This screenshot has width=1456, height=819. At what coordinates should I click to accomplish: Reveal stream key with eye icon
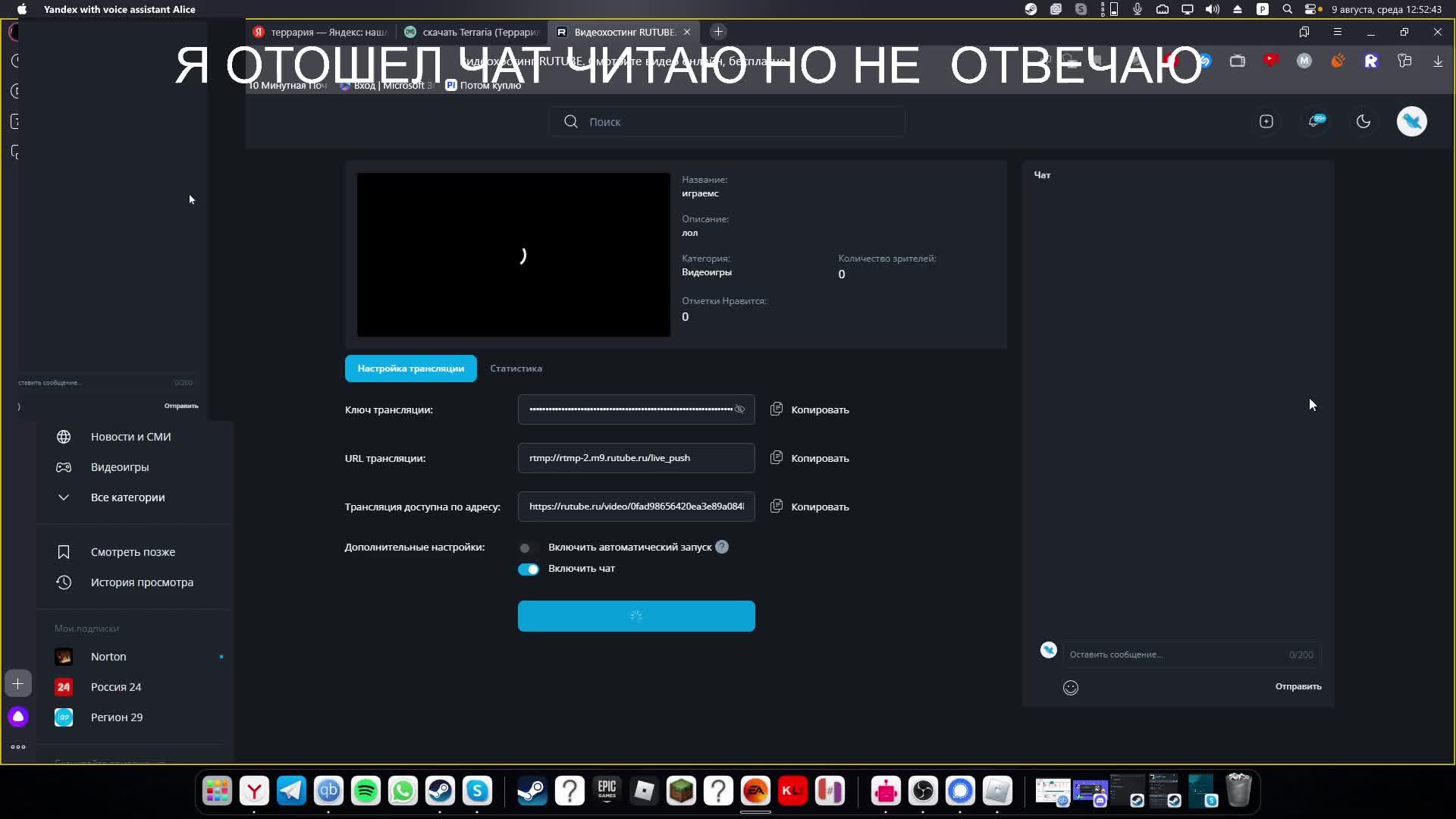tap(739, 409)
